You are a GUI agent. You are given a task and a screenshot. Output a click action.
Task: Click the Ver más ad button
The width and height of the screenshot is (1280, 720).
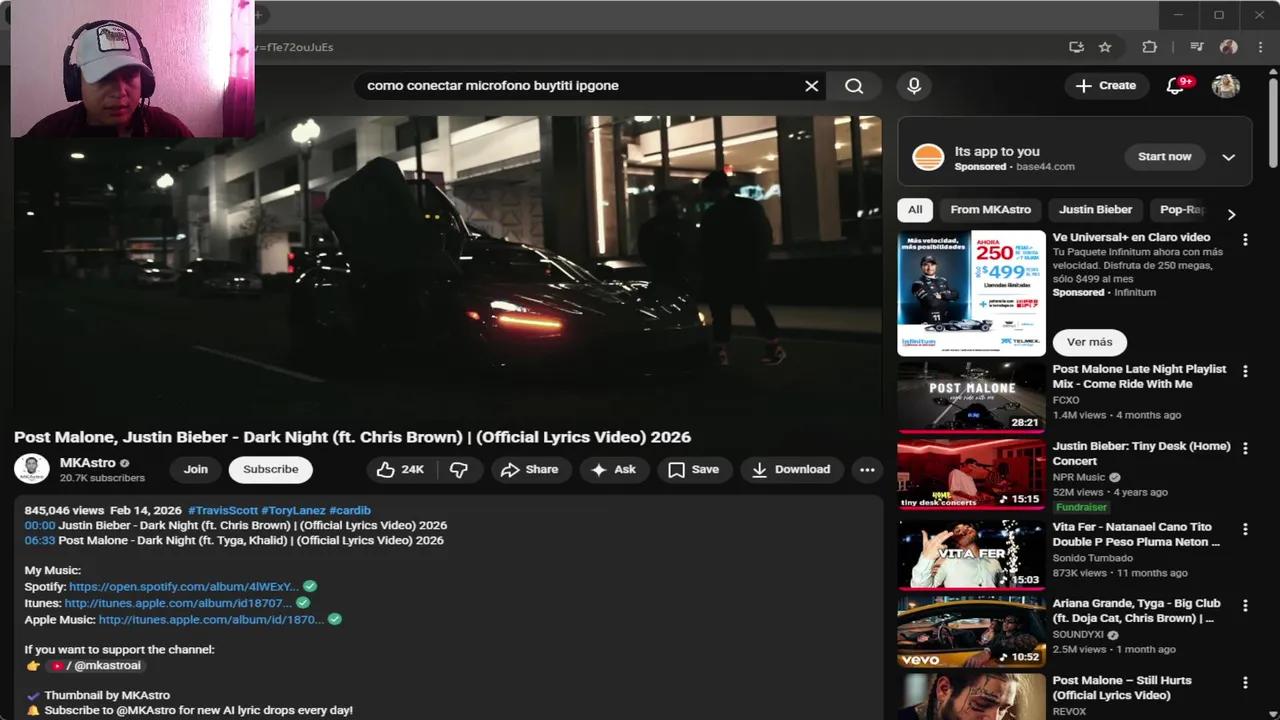(1089, 342)
